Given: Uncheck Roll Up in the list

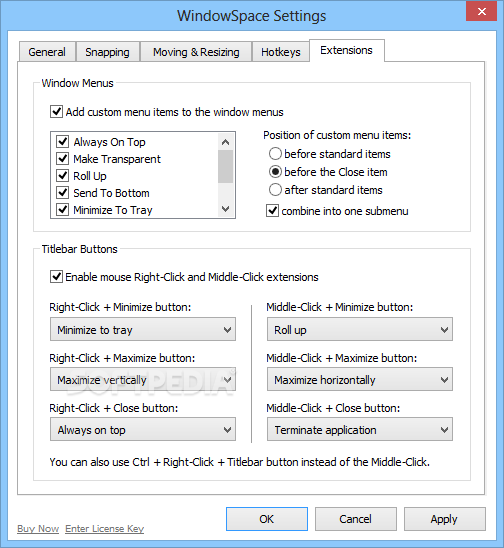Looking at the screenshot, I should (x=63, y=176).
